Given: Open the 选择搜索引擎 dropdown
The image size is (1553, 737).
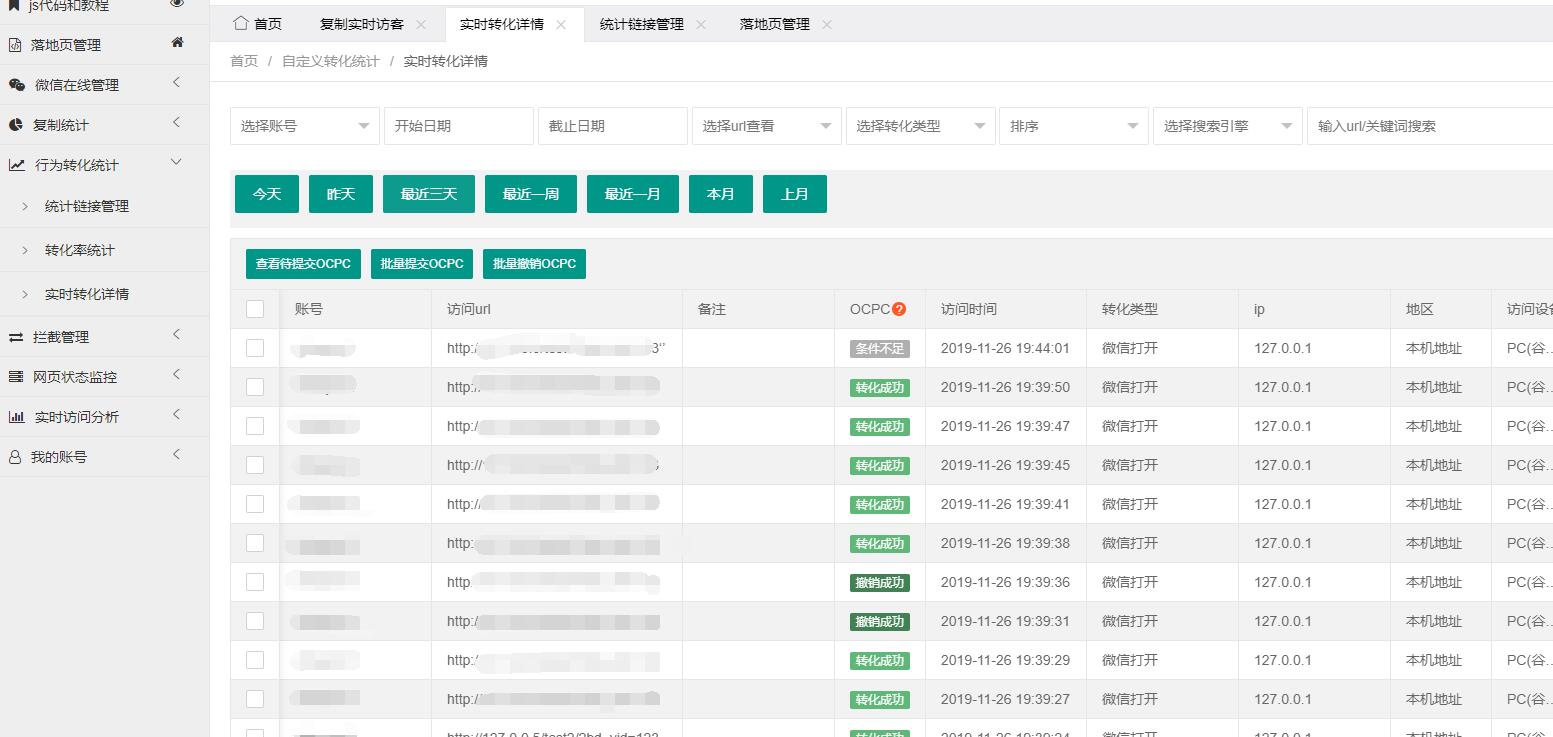Looking at the screenshot, I should click(1227, 126).
